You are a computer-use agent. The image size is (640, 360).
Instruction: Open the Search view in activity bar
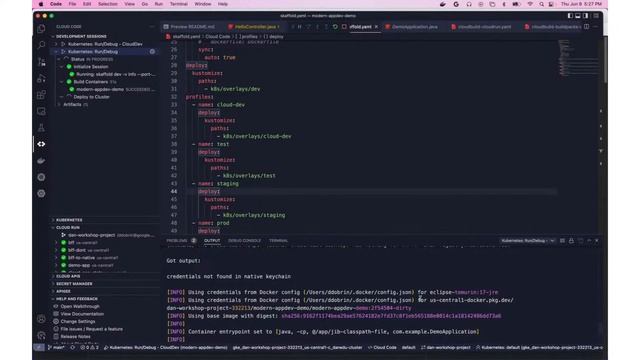41,45
